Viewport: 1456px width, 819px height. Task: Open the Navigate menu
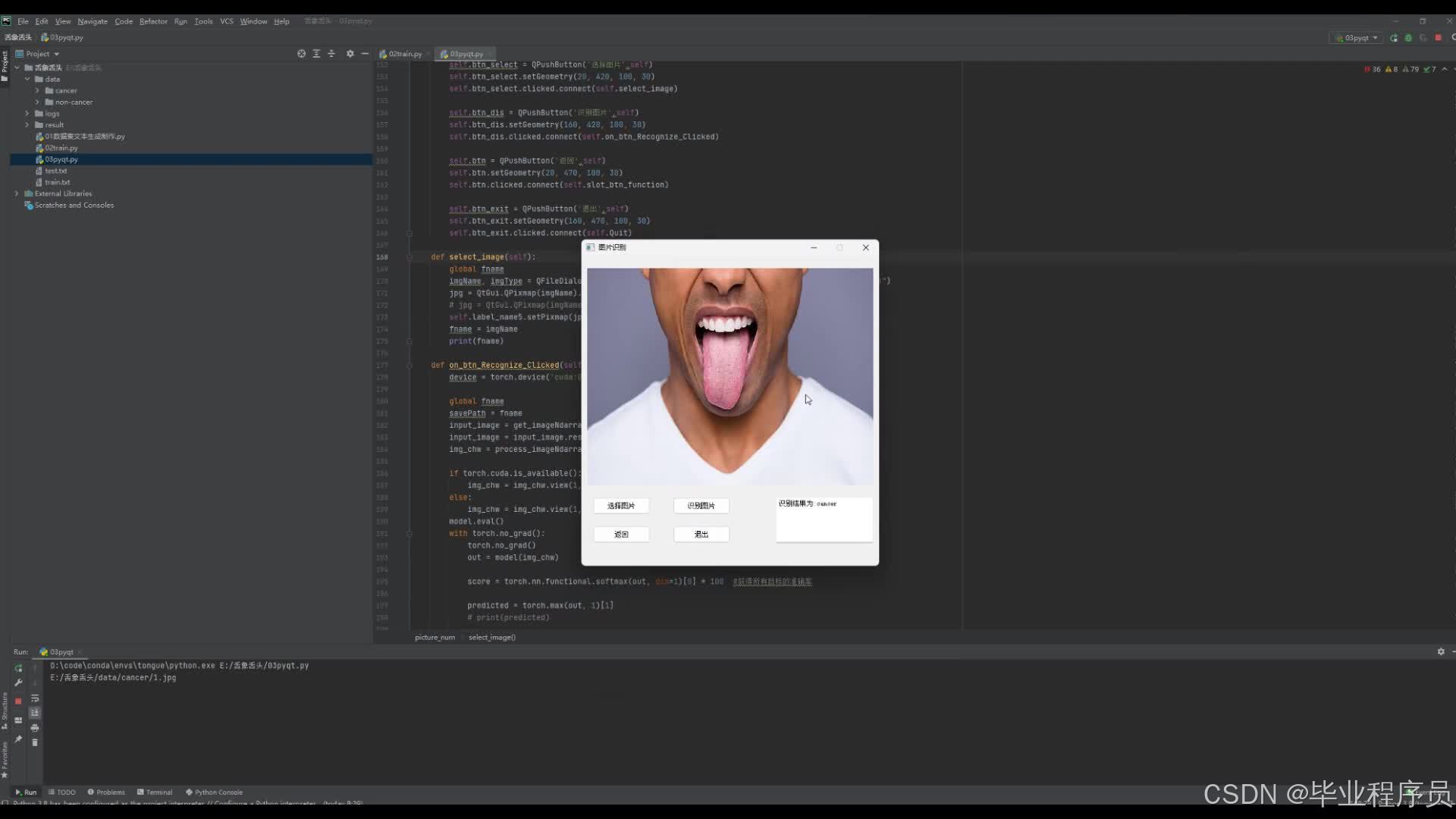tap(93, 21)
